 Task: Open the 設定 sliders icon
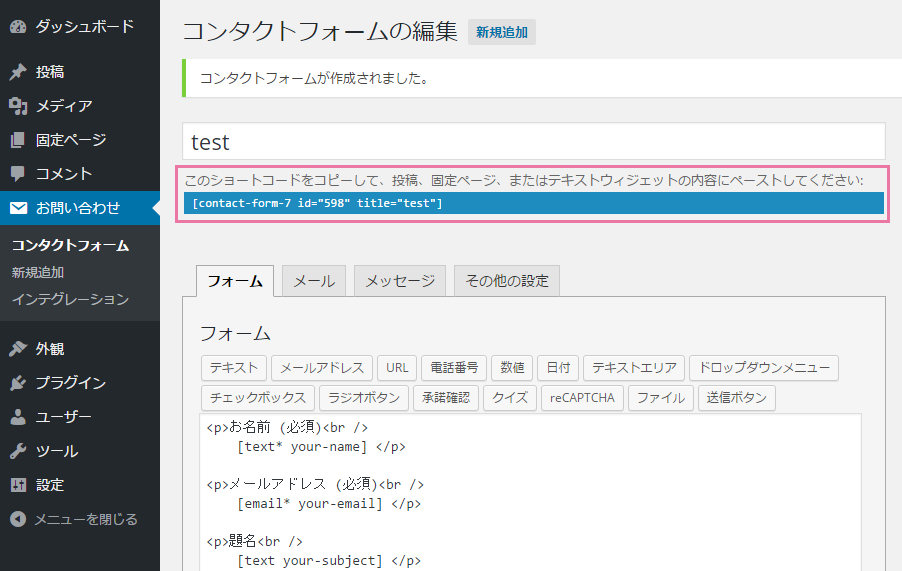coord(18,485)
